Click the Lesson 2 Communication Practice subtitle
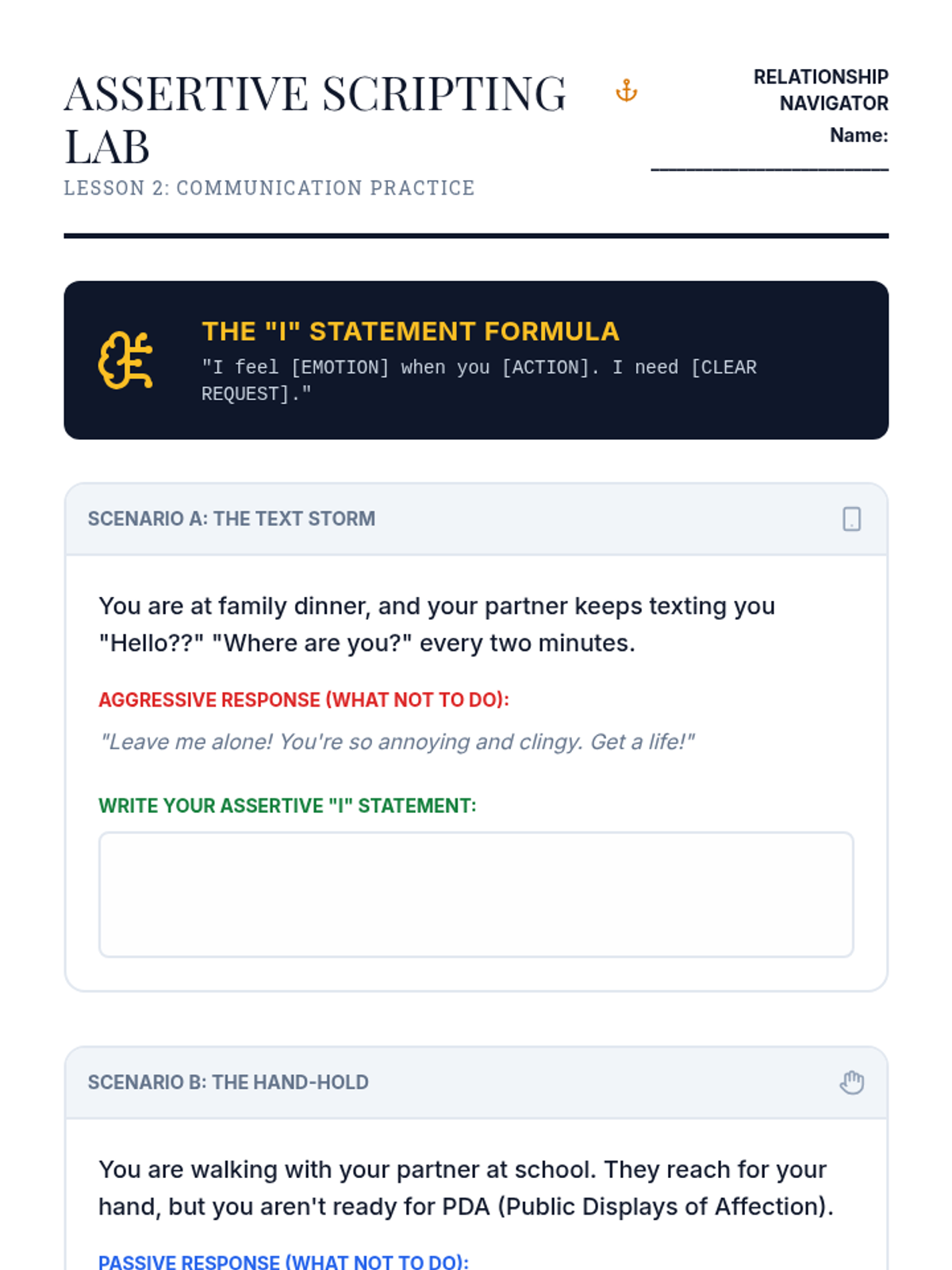This screenshot has height=1270, width=952. click(269, 188)
